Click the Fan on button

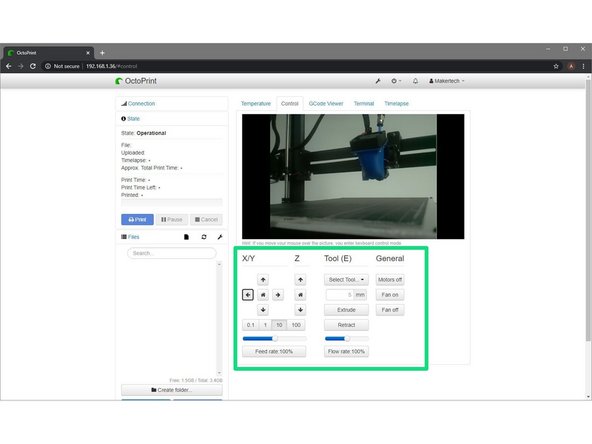point(390,294)
